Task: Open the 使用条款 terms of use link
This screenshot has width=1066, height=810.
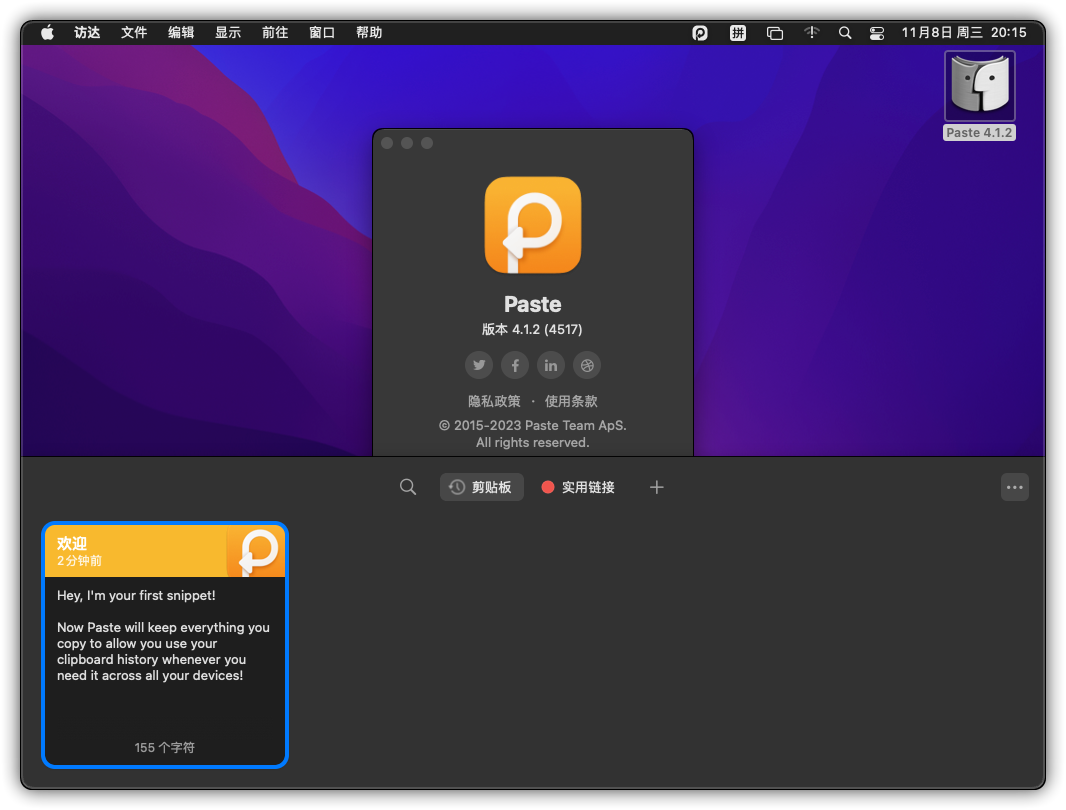Action: coord(571,401)
